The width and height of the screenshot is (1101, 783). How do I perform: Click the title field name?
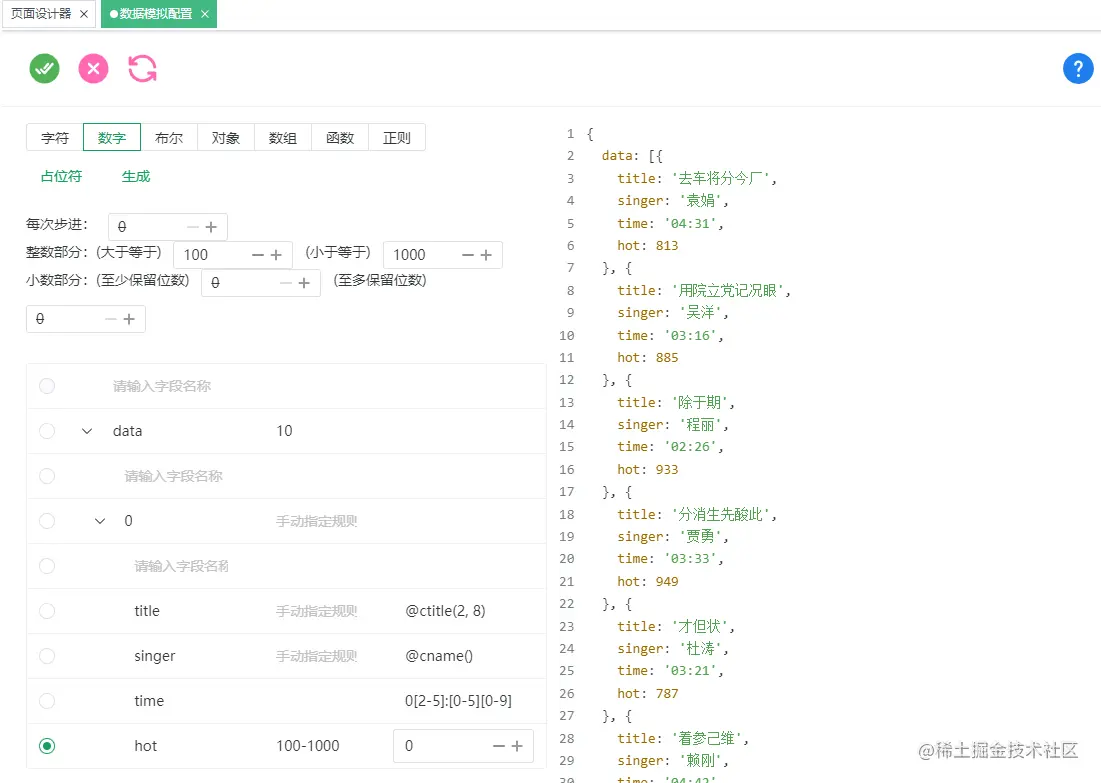[147, 610]
